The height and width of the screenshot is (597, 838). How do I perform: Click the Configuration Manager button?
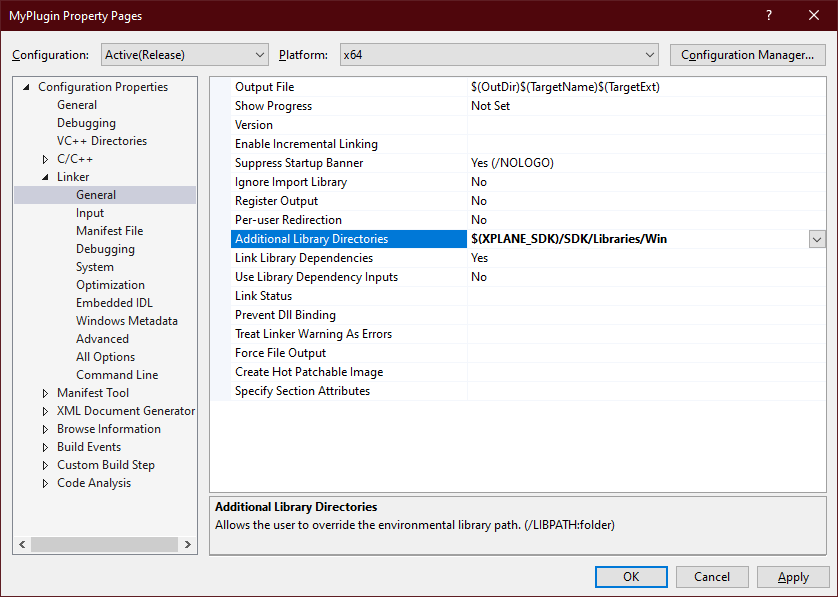747,54
